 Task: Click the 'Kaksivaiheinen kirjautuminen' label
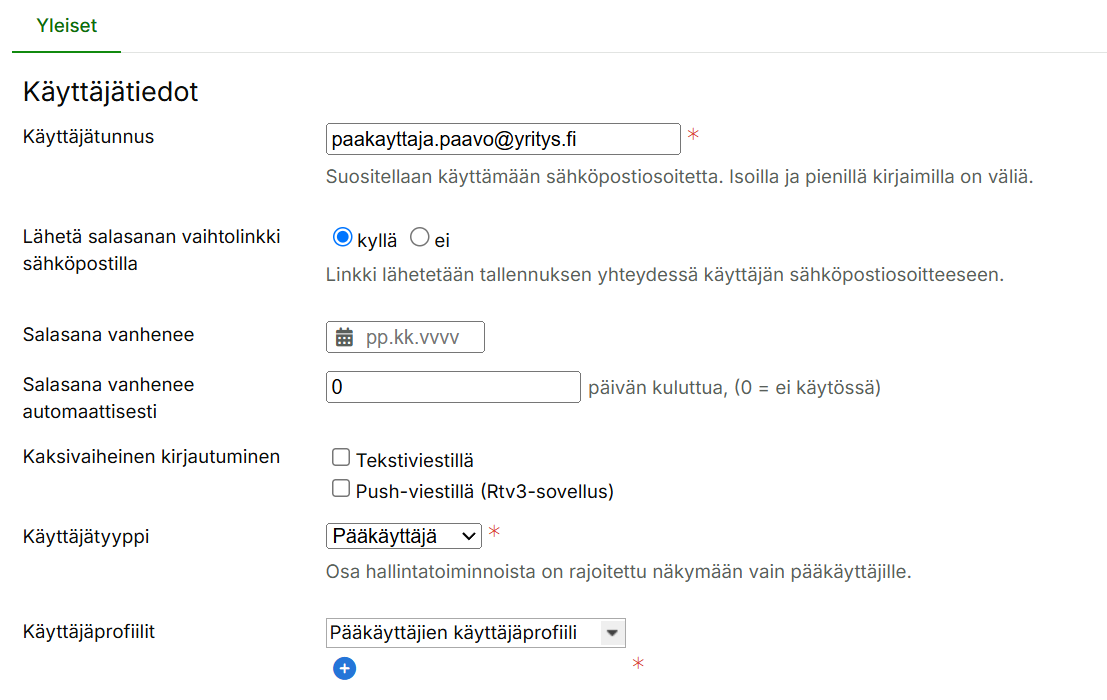tap(151, 457)
